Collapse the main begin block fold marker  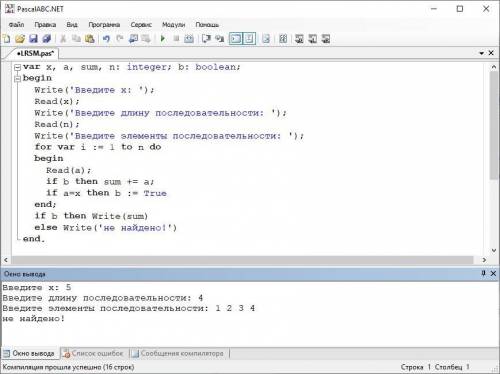(17, 79)
